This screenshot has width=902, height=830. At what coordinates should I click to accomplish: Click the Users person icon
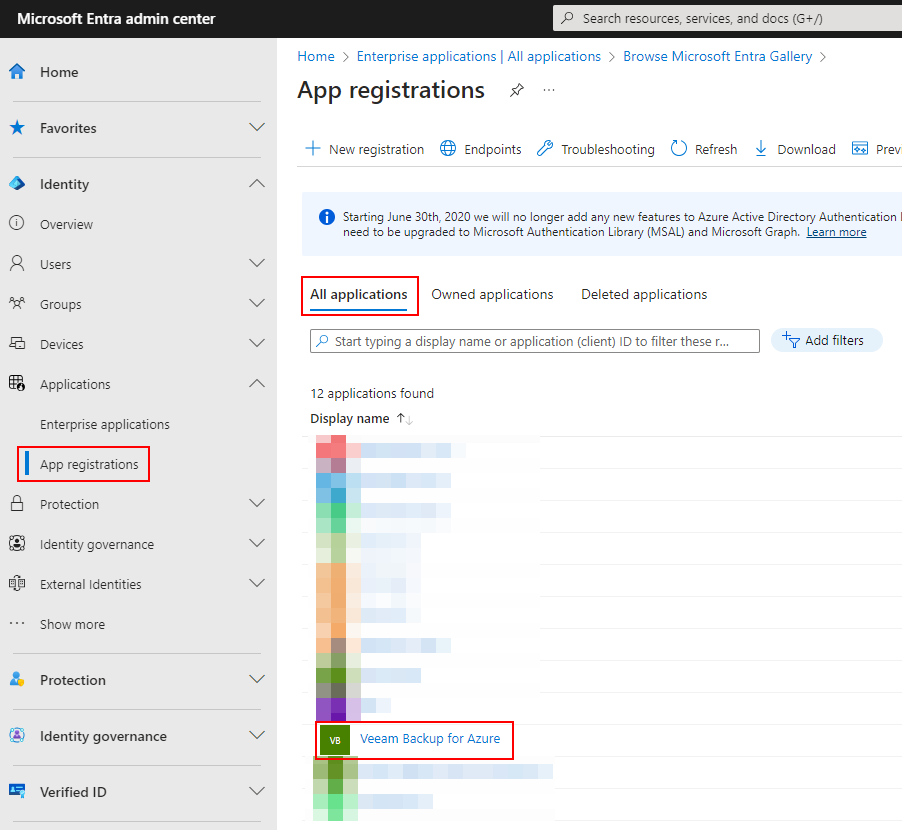pos(17,263)
